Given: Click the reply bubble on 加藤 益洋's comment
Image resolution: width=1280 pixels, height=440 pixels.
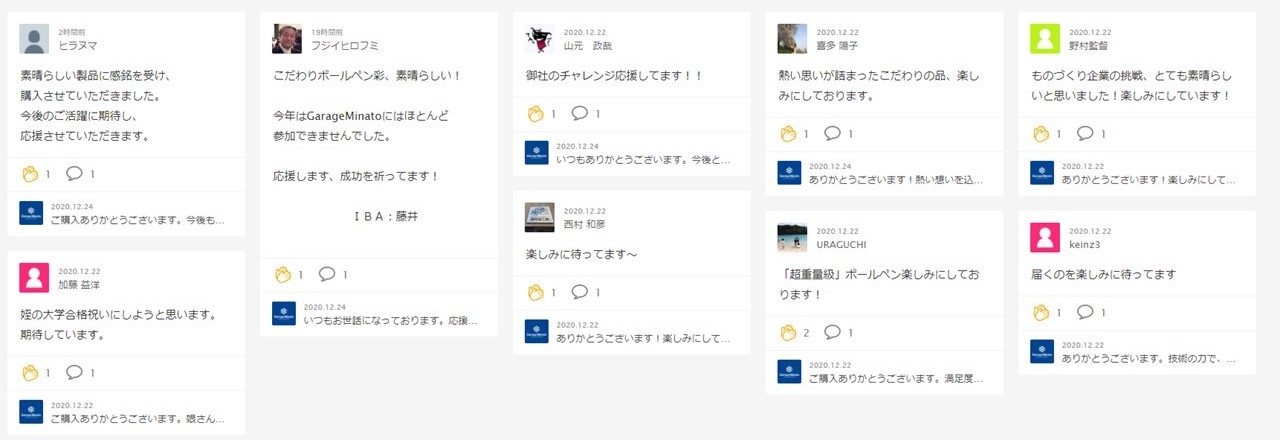Looking at the screenshot, I should (x=74, y=372).
